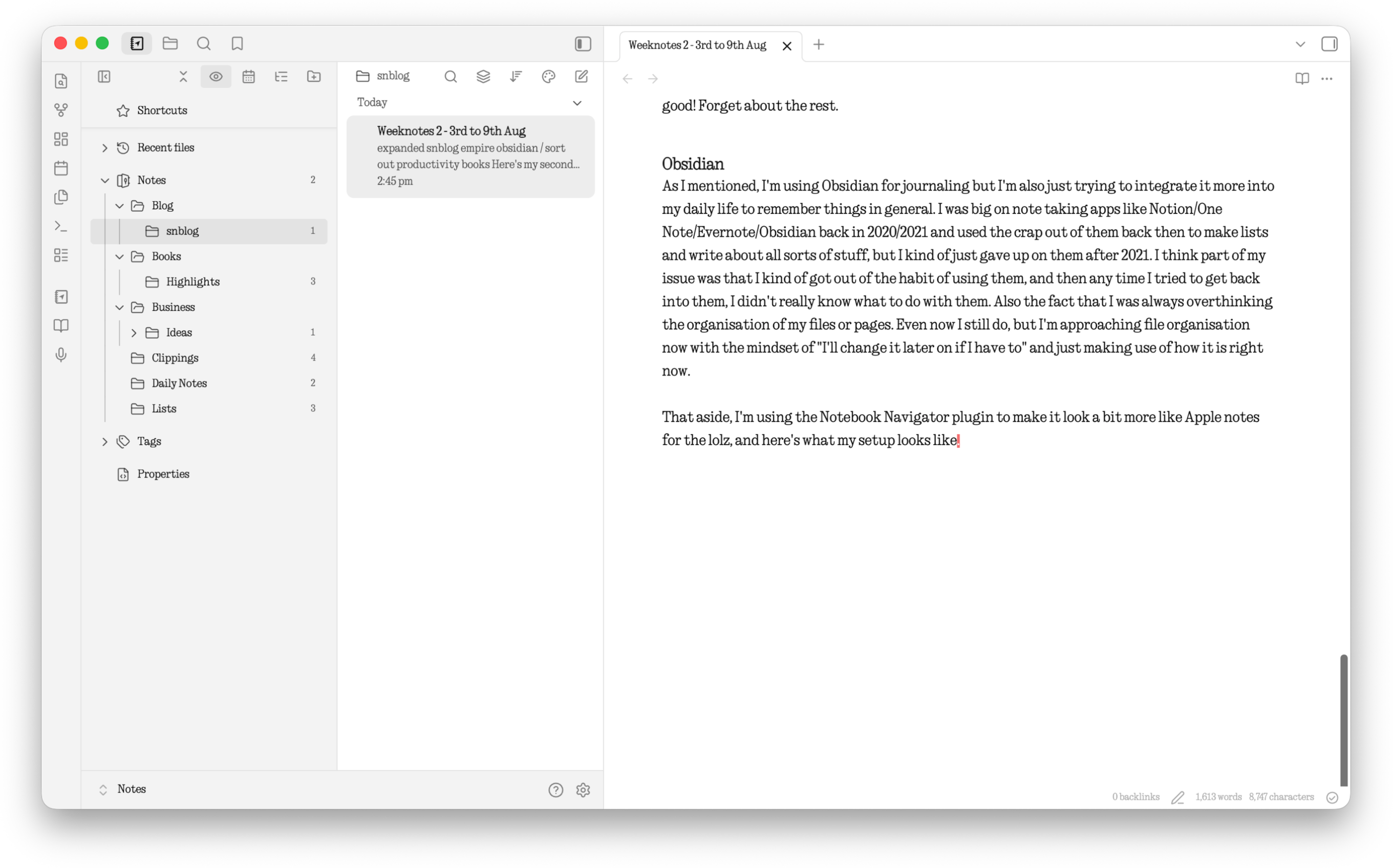Open more options menu for the note
Viewport: 1393px width, 868px height.
tap(1327, 79)
